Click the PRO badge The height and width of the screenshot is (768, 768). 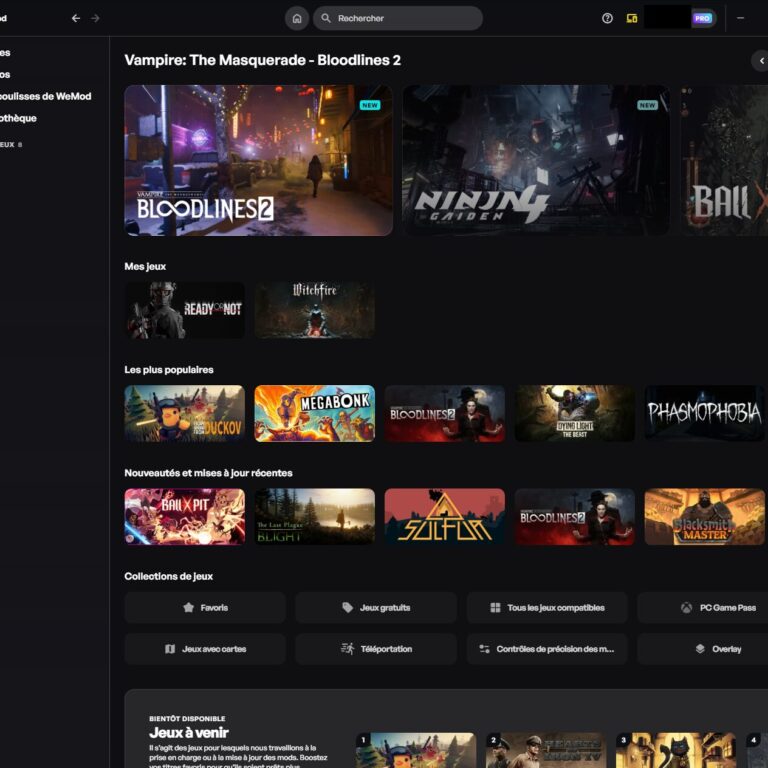(x=702, y=18)
